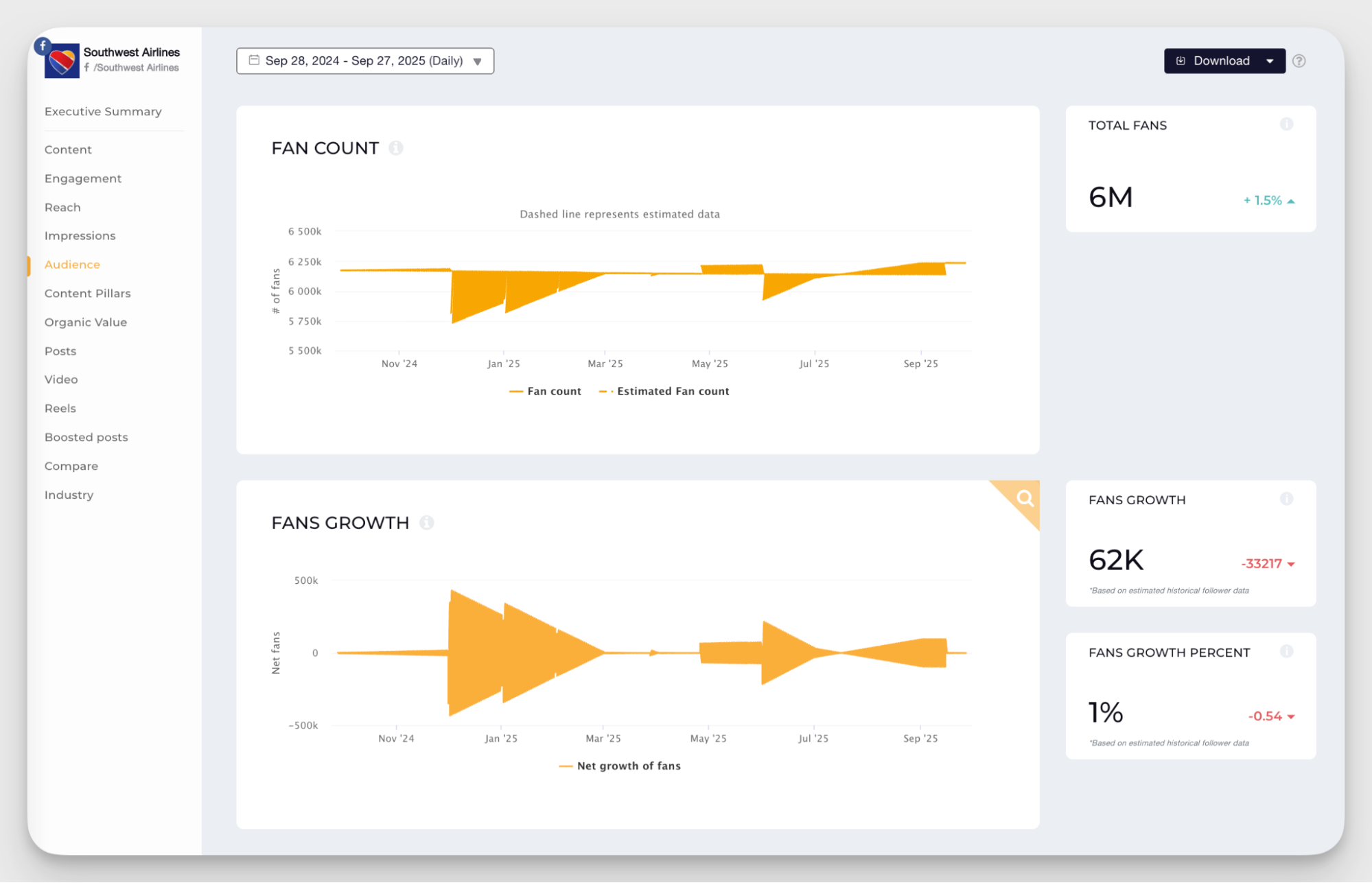Click the magnifier icon on Fans Growth chart
The width and height of the screenshot is (1372, 883).
(x=1025, y=498)
